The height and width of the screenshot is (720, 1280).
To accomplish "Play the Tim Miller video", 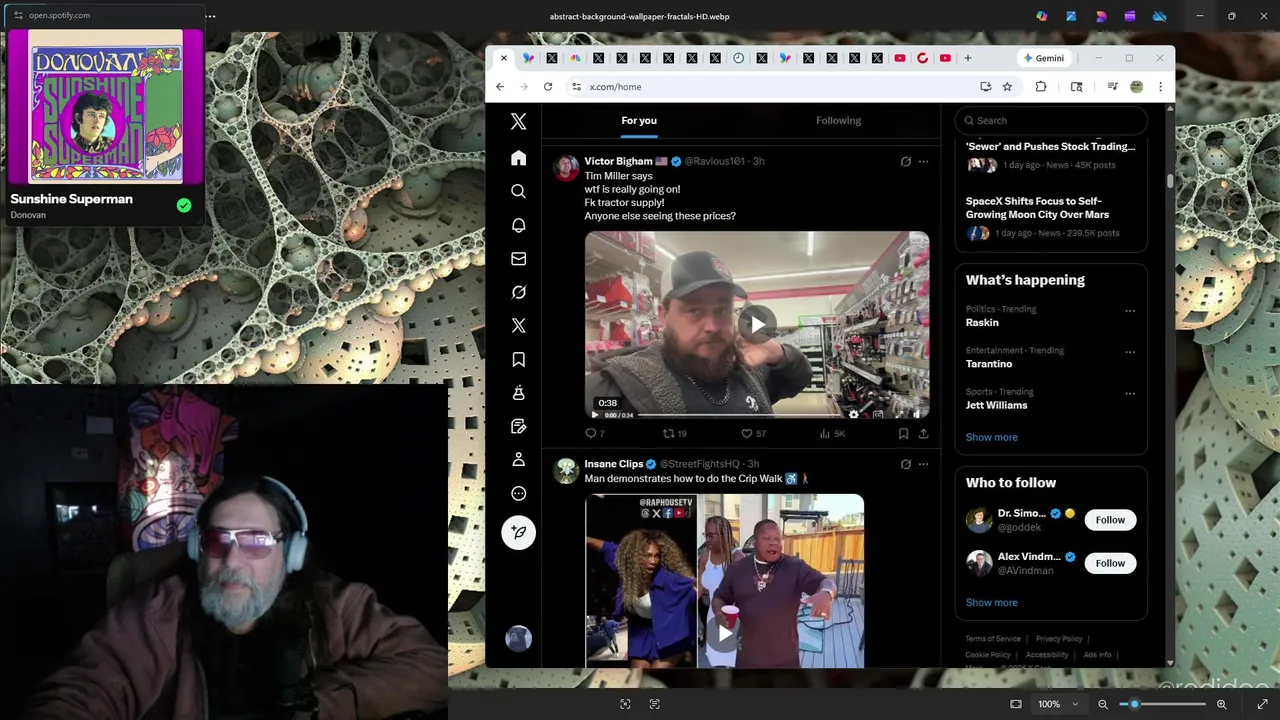I will tap(757, 324).
